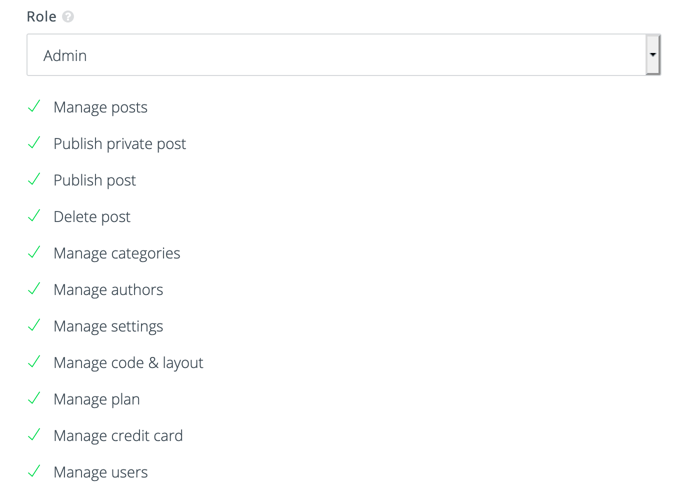This screenshot has width=700, height=495.
Task: Click the Role field label
Action: (42, 17)
